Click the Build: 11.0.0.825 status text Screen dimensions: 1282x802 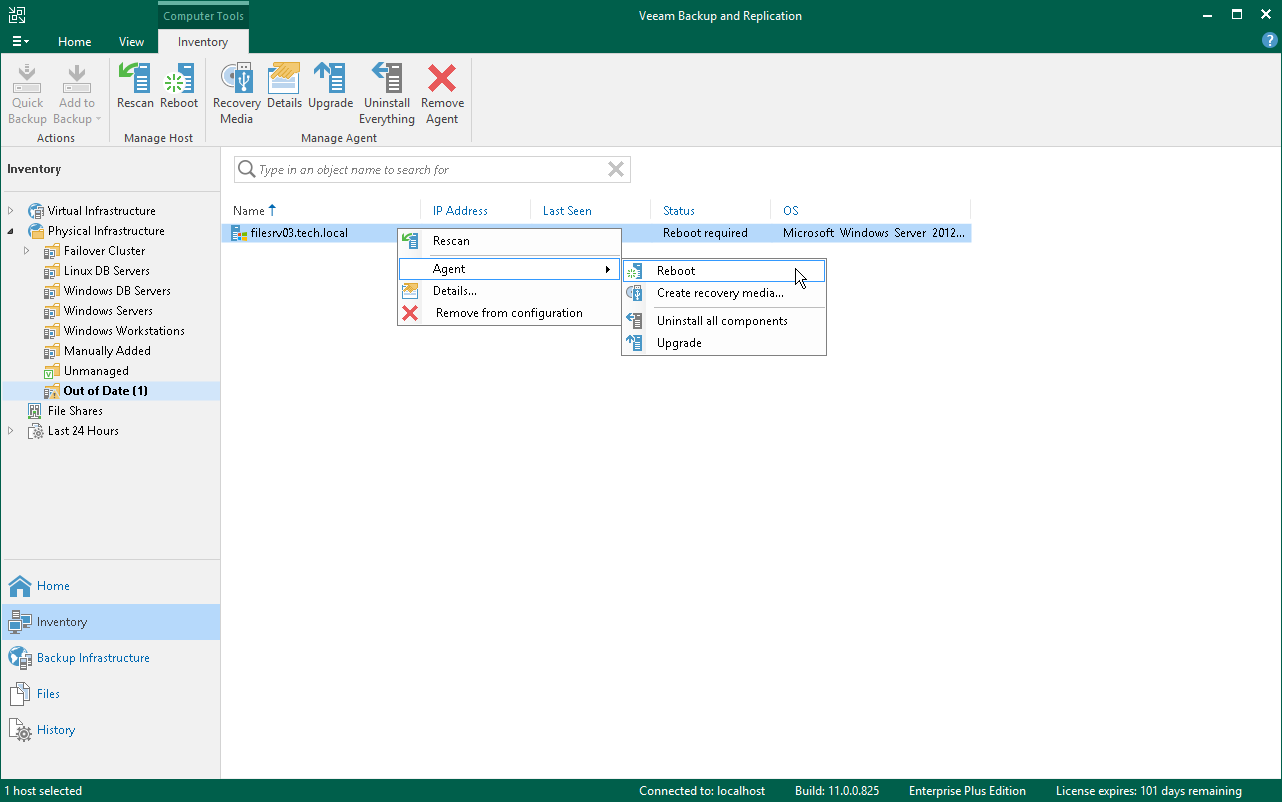(x=837, y=791)
